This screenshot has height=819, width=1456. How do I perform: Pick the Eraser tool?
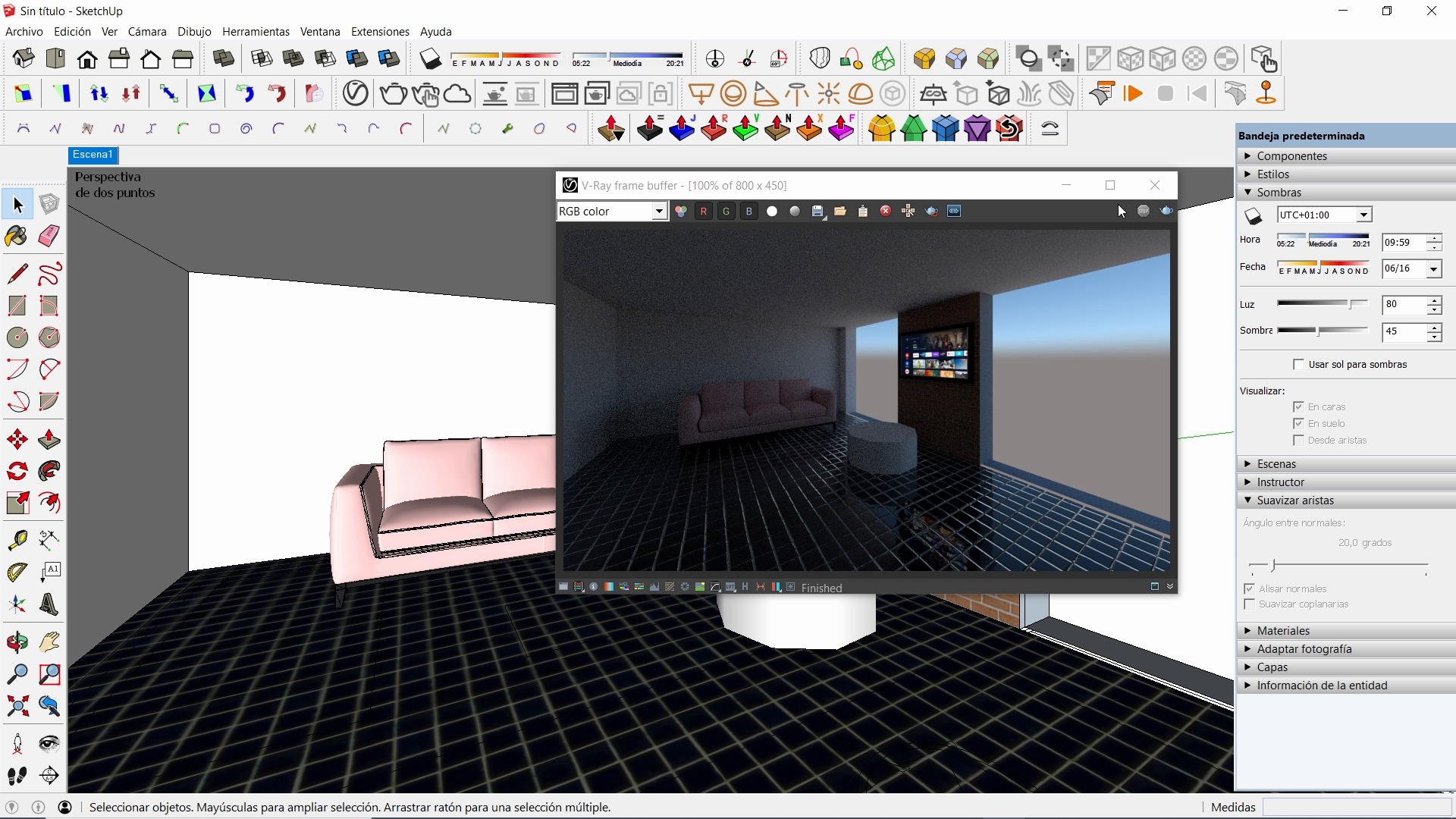coord(49,237)
